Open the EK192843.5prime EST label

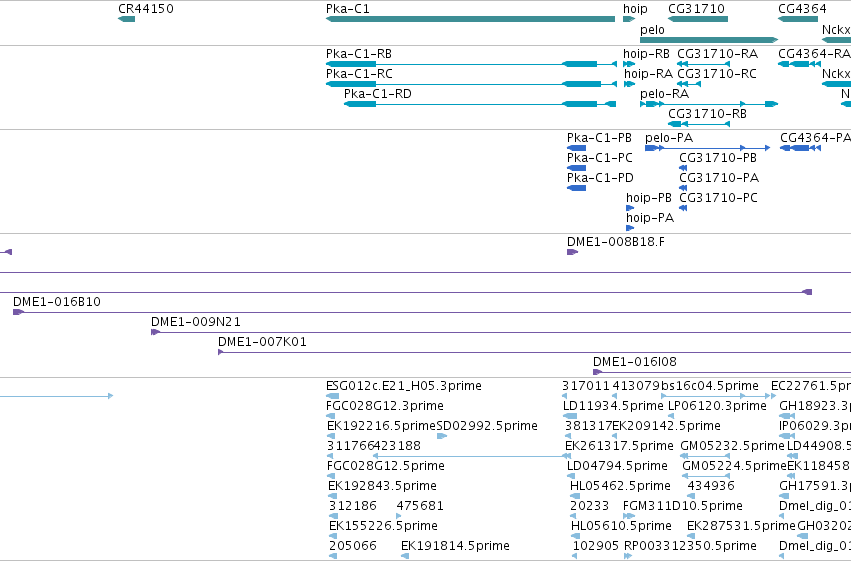(x=383, y=486)
